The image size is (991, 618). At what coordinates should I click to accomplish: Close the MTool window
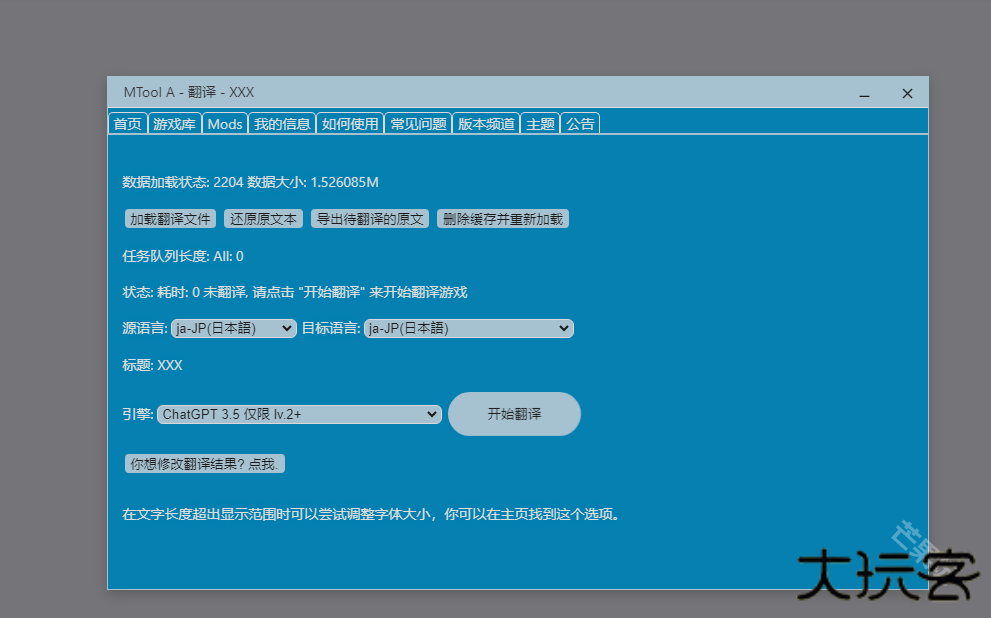point(907,94)
